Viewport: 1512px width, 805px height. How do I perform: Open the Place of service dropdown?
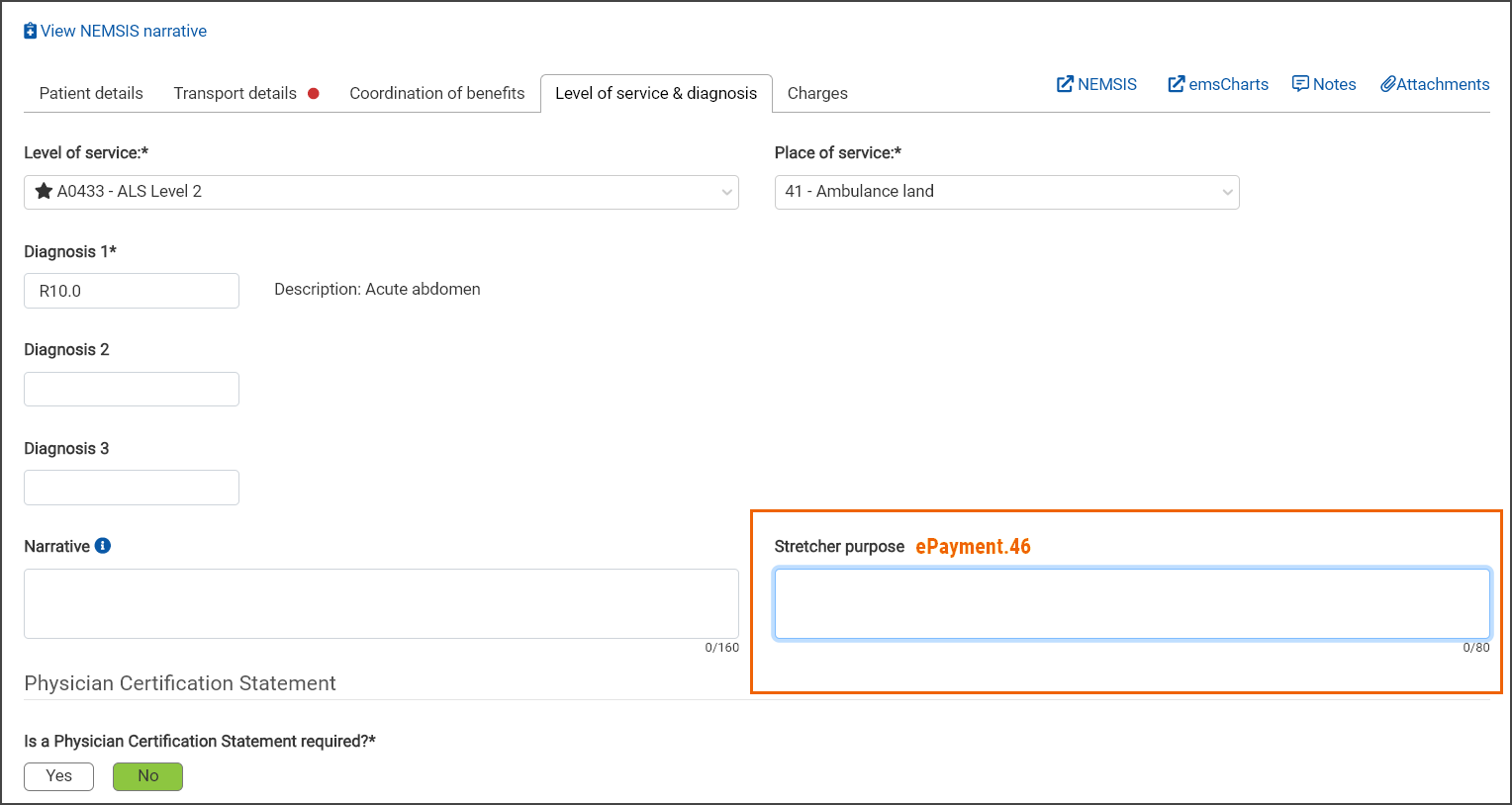1227,192
